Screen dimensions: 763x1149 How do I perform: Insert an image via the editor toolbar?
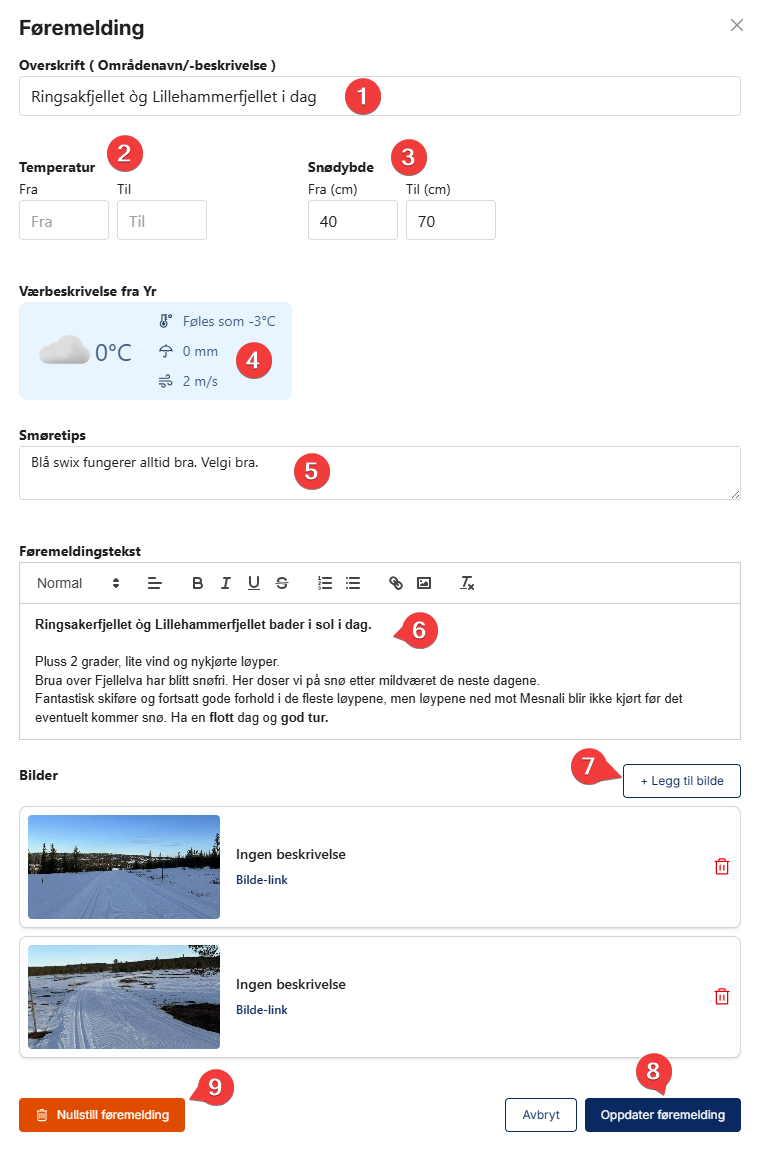coord(424,583)
